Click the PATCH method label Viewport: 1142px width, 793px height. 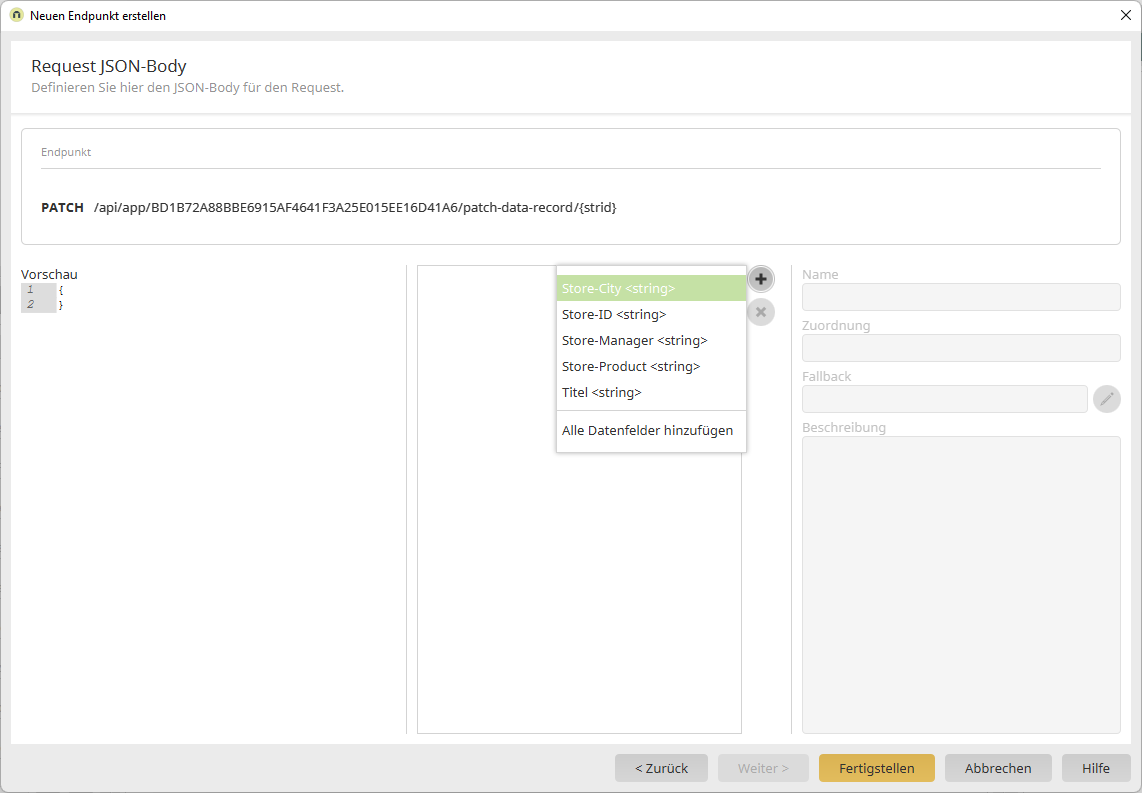click(x=63, y=208)
